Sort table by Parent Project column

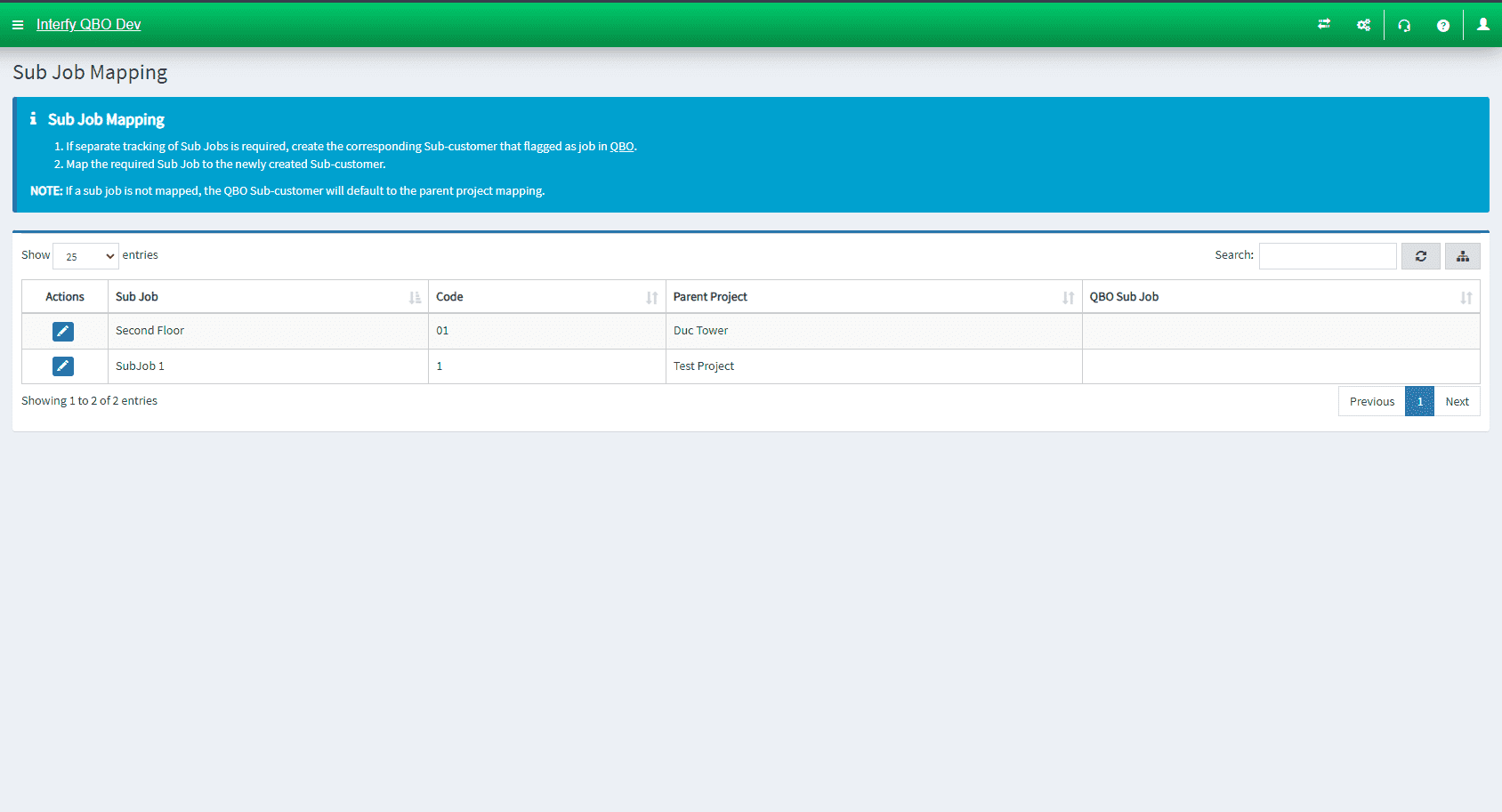873,297
